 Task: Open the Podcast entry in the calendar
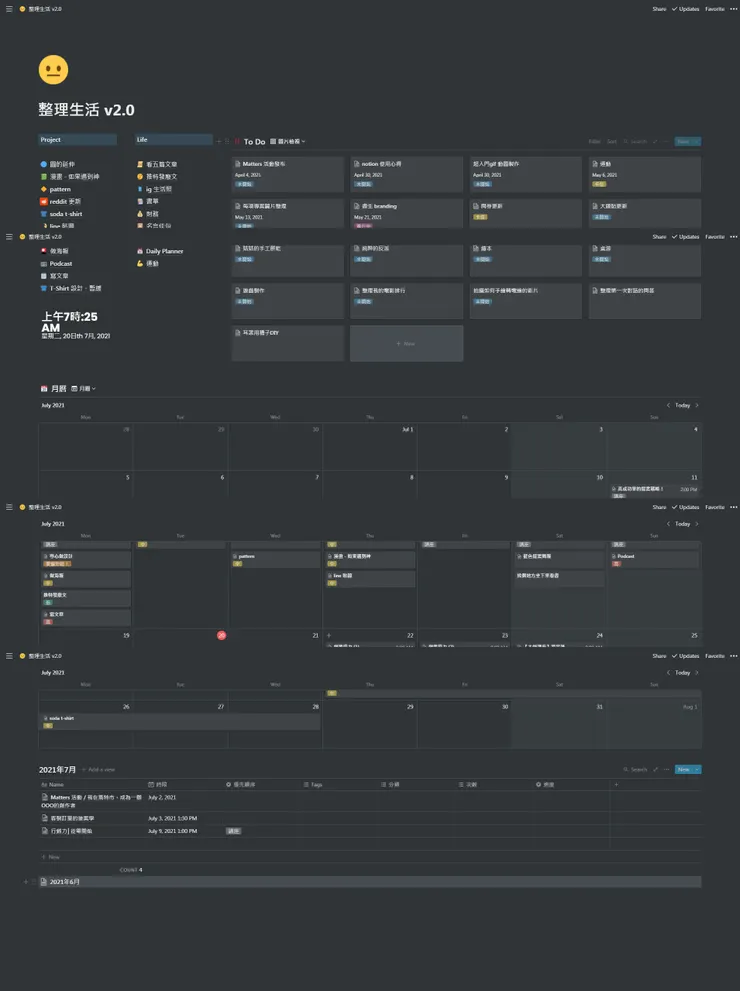(654, 560)
